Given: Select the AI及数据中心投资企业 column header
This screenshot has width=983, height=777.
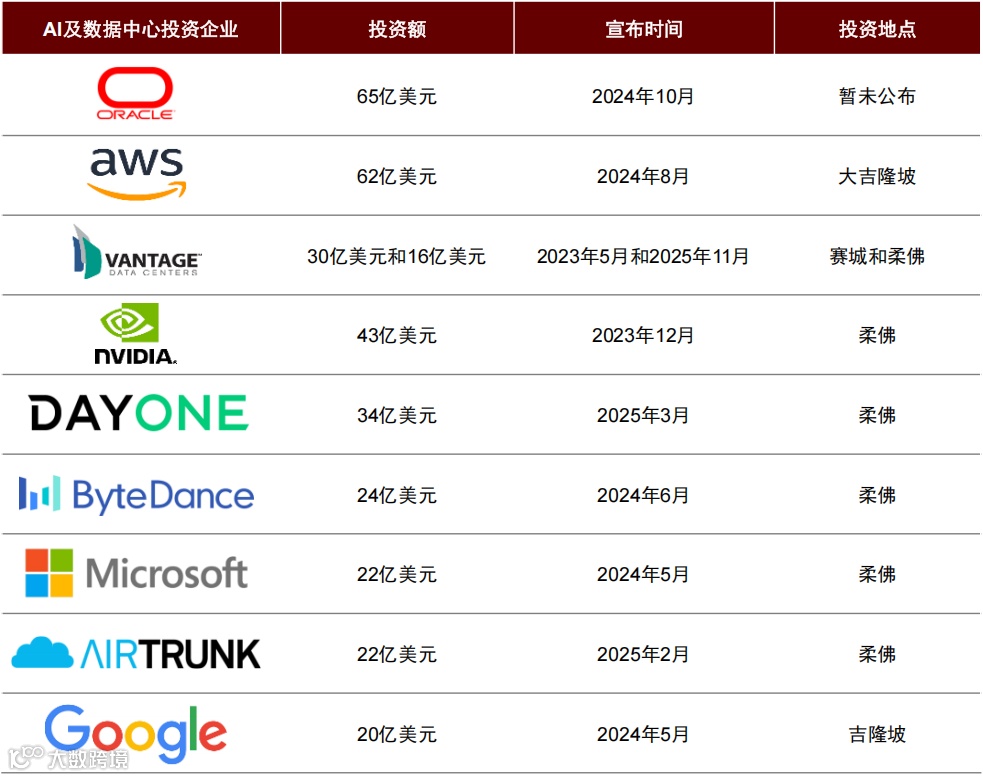Looking at the screenshot, I should 140,29.
